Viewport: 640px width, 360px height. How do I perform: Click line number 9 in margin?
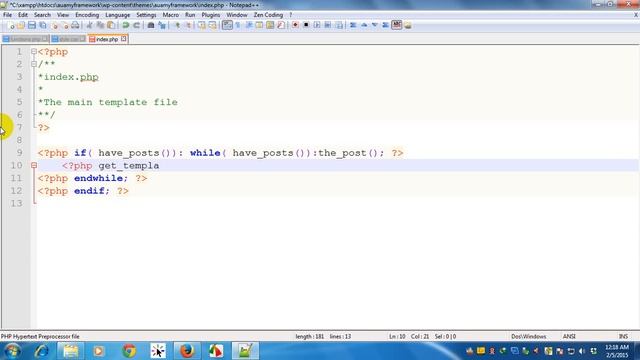[x=19, y=153]
